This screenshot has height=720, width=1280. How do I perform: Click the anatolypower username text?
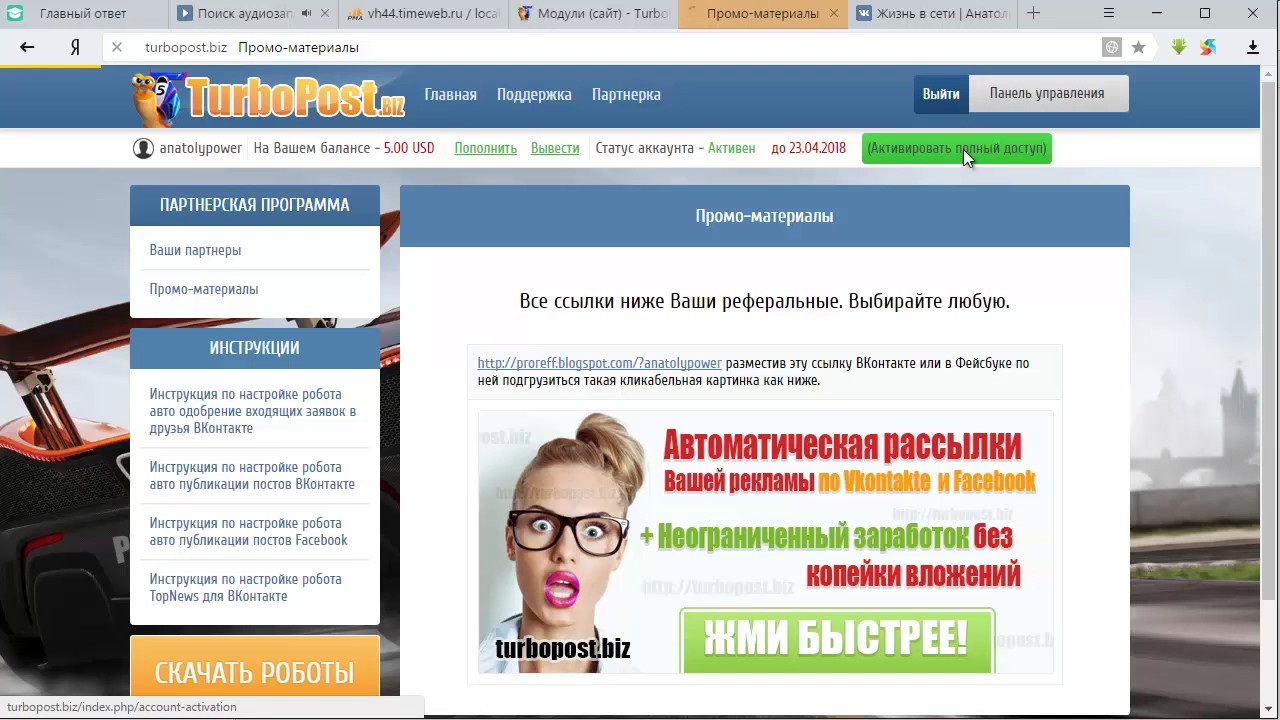coord(200,148)
